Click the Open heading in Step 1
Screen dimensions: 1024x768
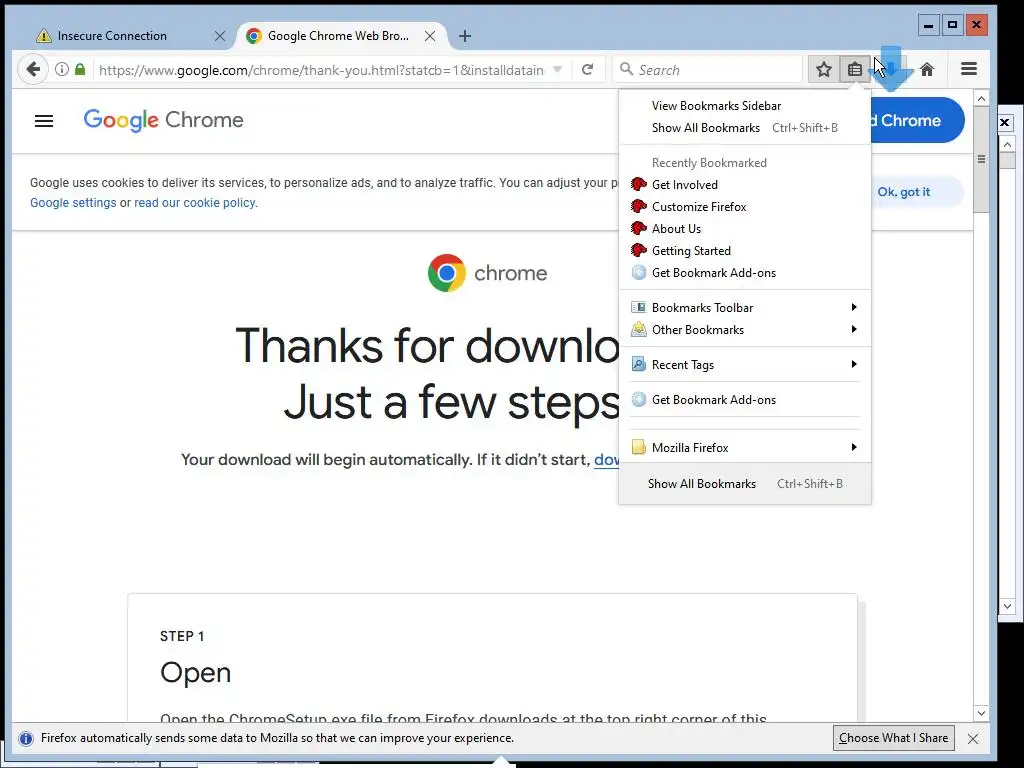click(x=196, y=672)
